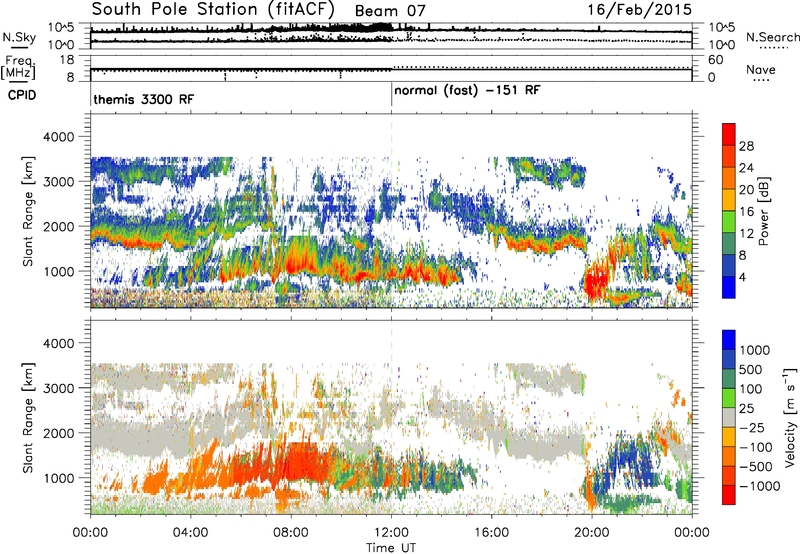Click the power panel 'Slant Range [km]' label
This screenshot has height=554, width=800.
point(28,211)
